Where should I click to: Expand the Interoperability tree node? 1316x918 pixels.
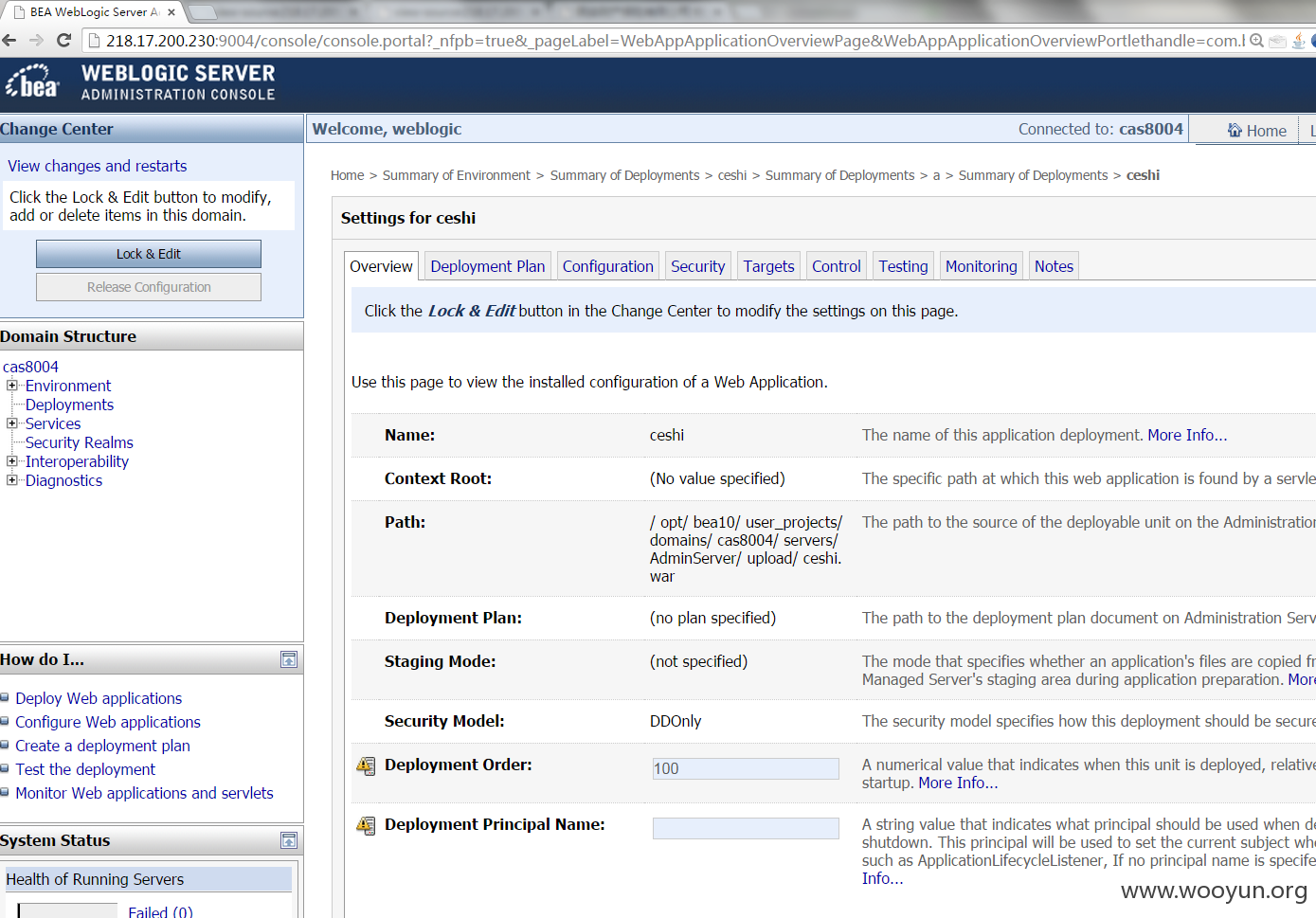(x=12, y=461)
